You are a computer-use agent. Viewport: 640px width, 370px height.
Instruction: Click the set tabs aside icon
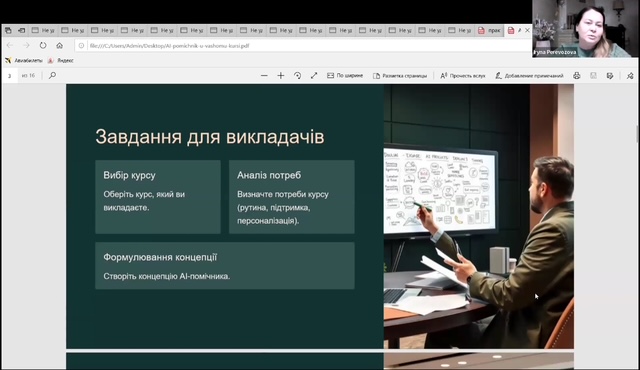point(22,30)
